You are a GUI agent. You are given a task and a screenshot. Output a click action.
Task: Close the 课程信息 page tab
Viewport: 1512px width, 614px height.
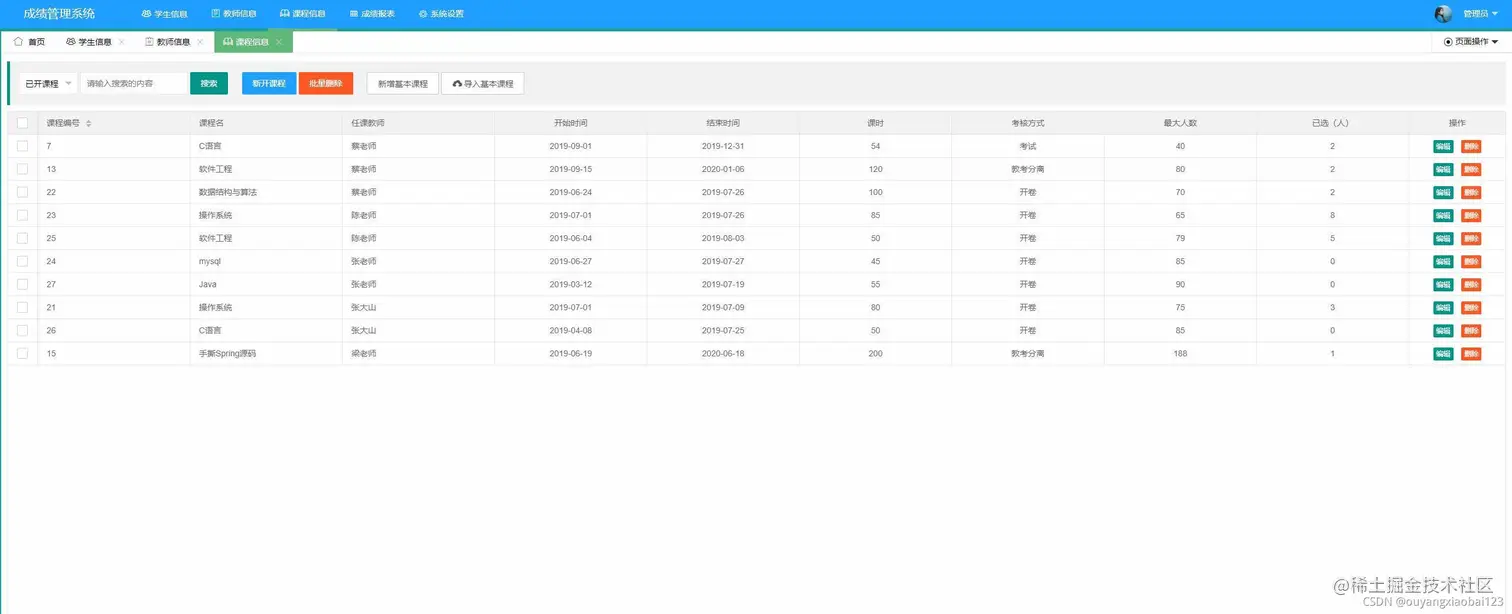pyautogui.click(x=279, y=42)
